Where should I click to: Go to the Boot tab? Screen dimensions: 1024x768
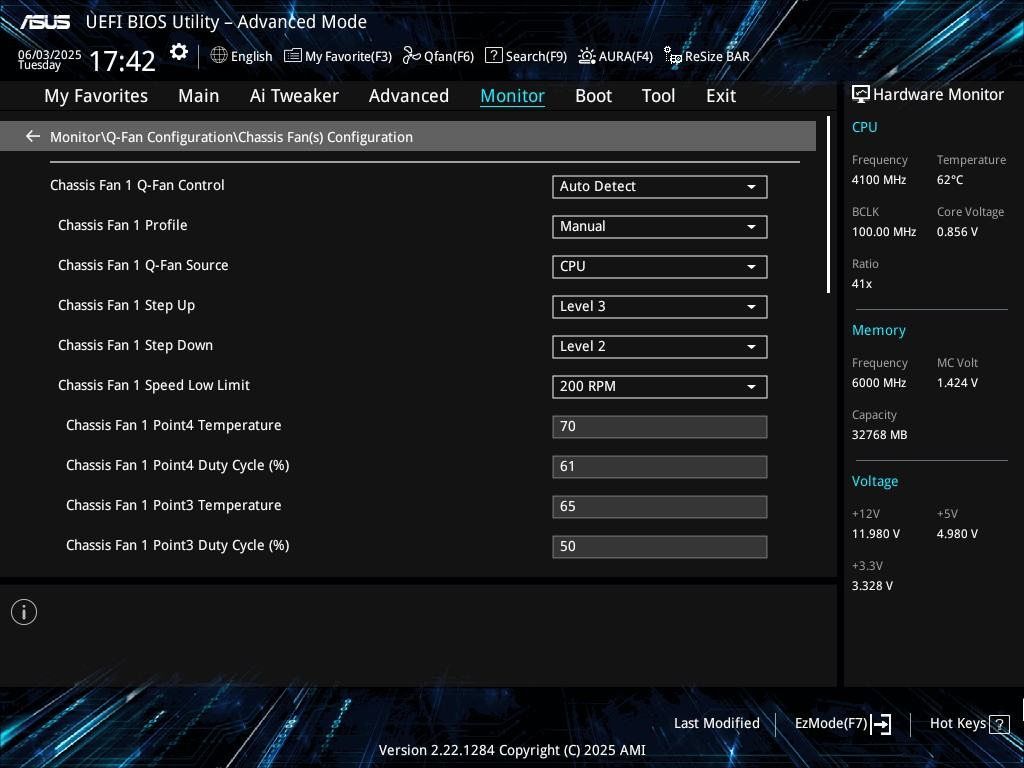coord(594,96)
